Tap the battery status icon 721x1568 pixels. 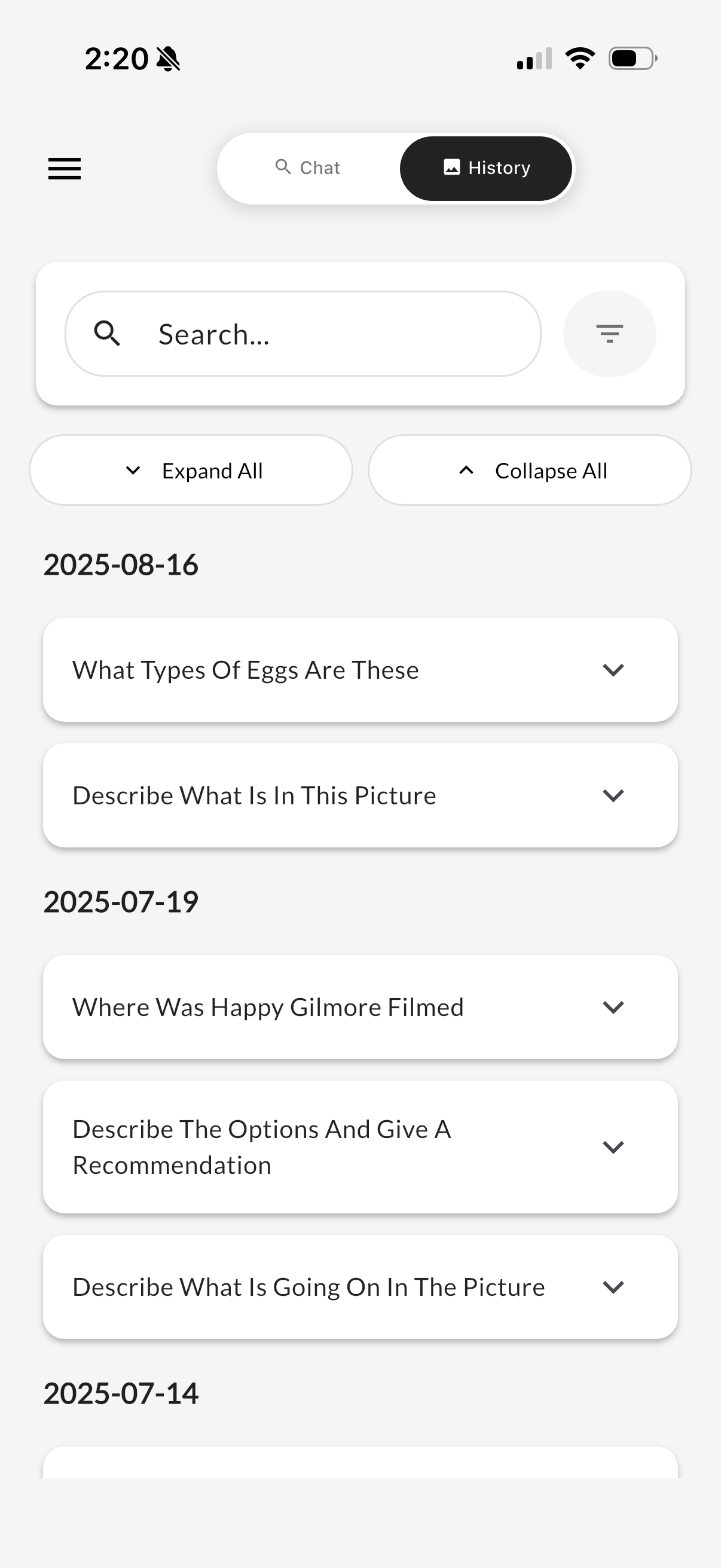[633, 59]
